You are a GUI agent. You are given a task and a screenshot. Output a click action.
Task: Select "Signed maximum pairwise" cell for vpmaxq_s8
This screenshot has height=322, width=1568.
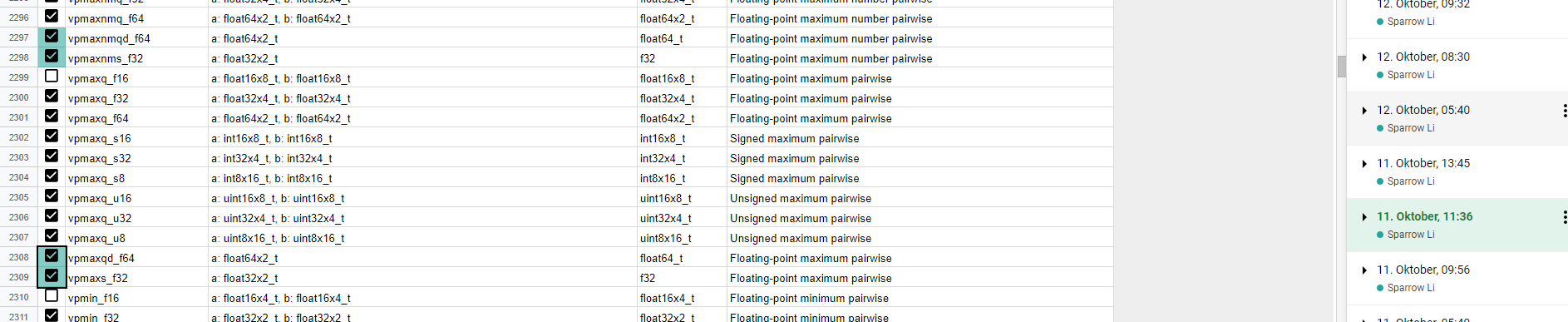tap(920, 178)
